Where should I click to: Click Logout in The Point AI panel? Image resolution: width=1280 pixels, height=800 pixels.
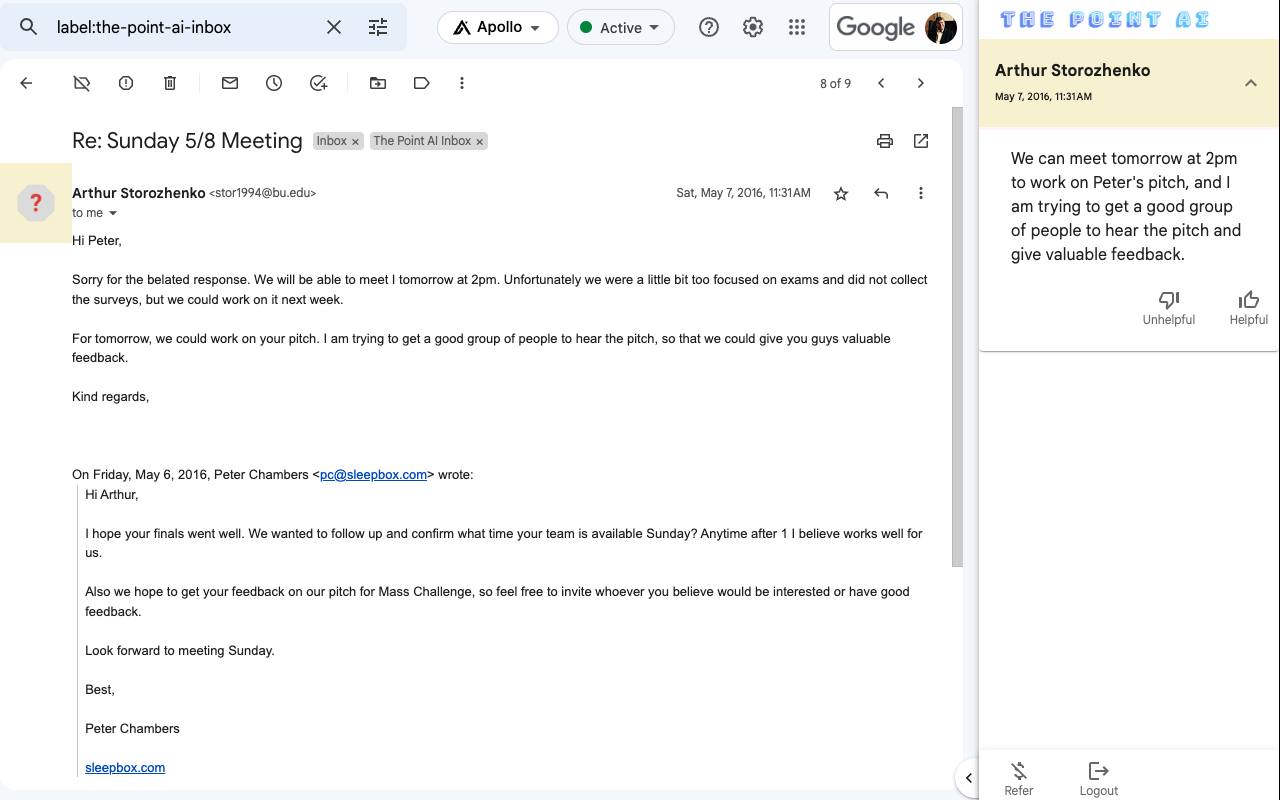[x=1098, y=777]
